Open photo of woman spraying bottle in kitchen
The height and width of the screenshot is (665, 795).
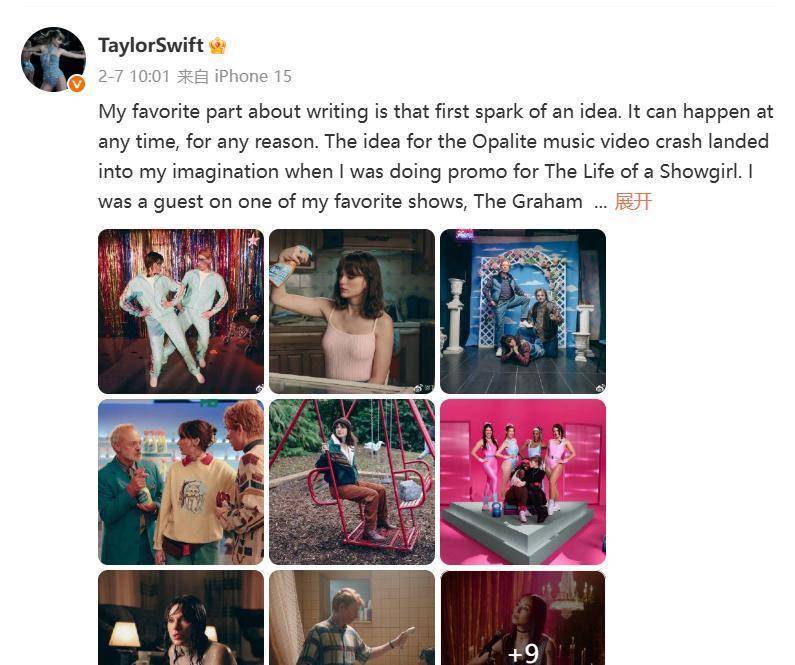(x=352, y=311)
